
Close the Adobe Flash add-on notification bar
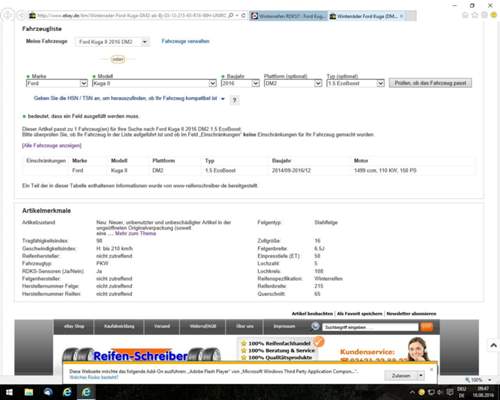click(432, 369)
